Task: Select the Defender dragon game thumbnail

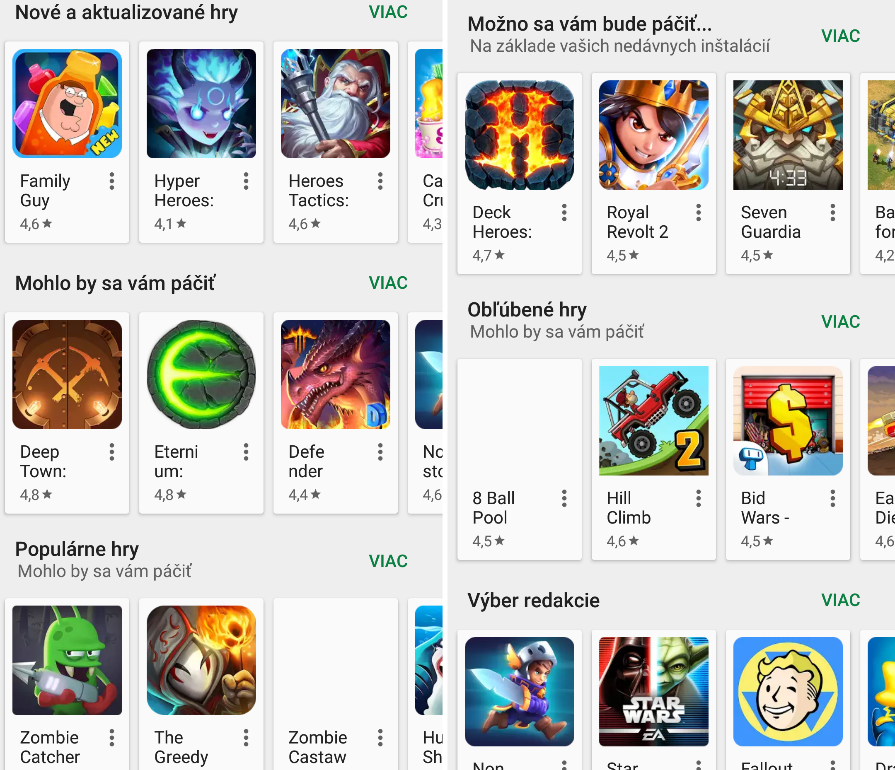Action: point(336,374)
